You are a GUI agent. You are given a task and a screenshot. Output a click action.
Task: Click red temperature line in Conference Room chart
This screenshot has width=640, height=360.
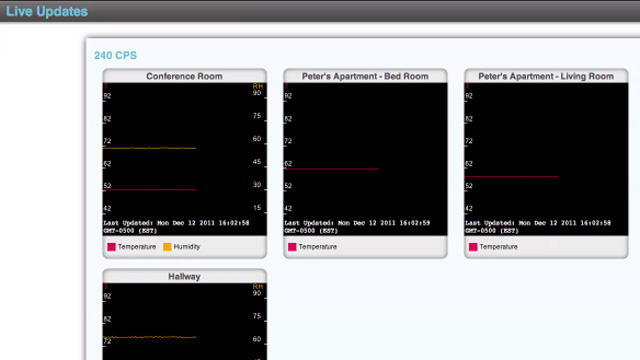pos(149,190)
